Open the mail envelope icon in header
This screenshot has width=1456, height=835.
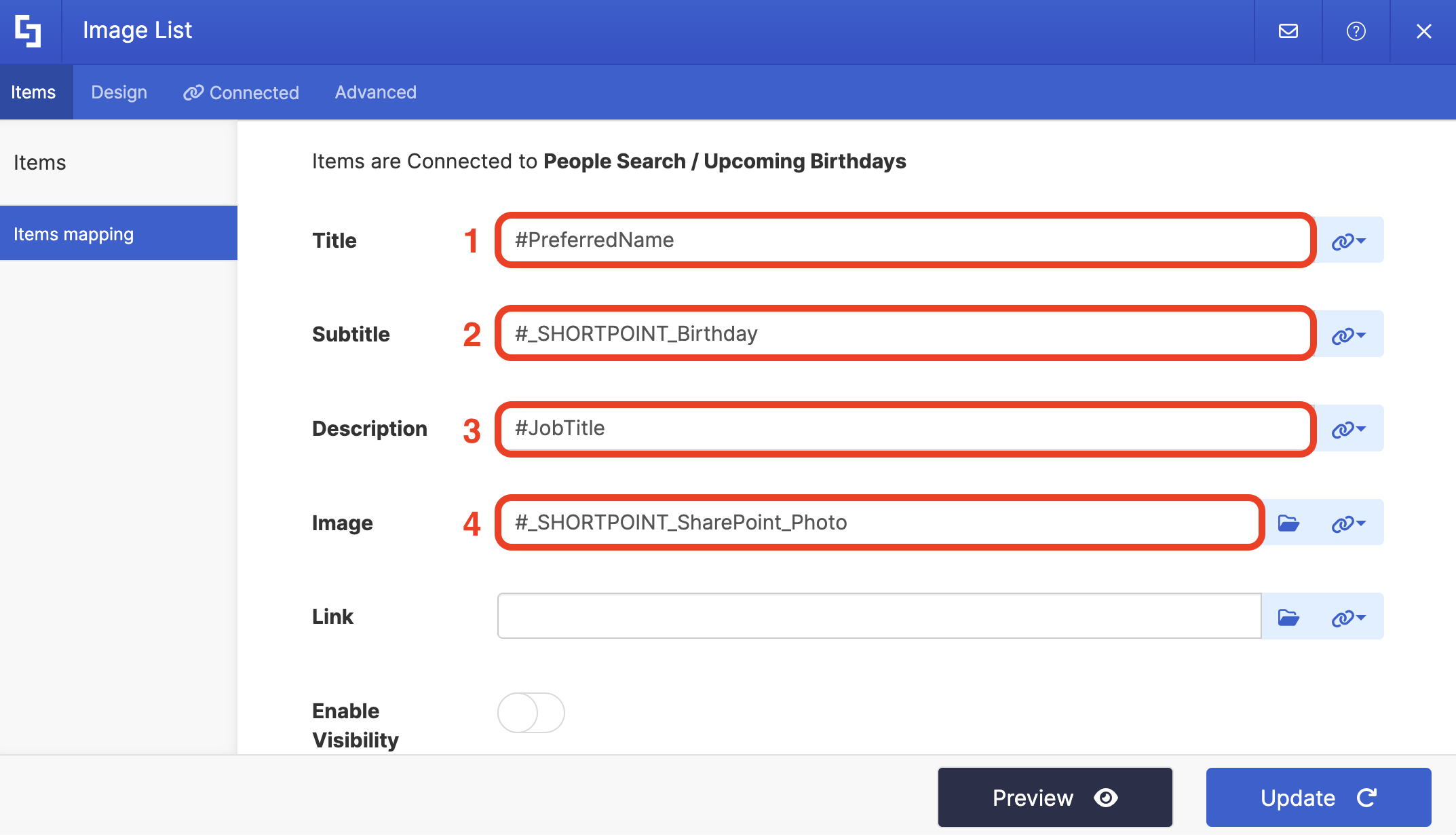point(1288,31)
